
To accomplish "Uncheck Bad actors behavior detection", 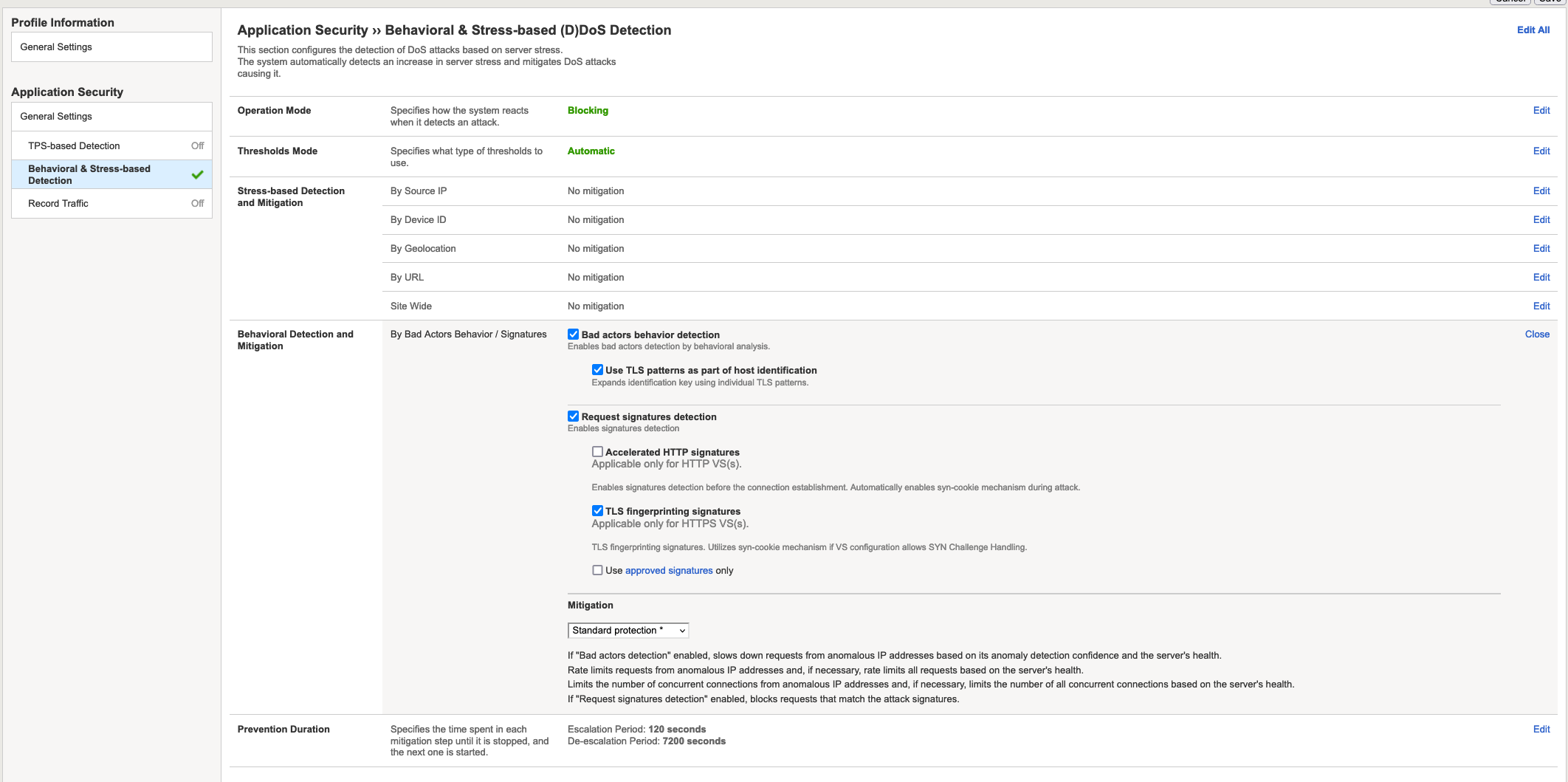I will pos(573,335).
